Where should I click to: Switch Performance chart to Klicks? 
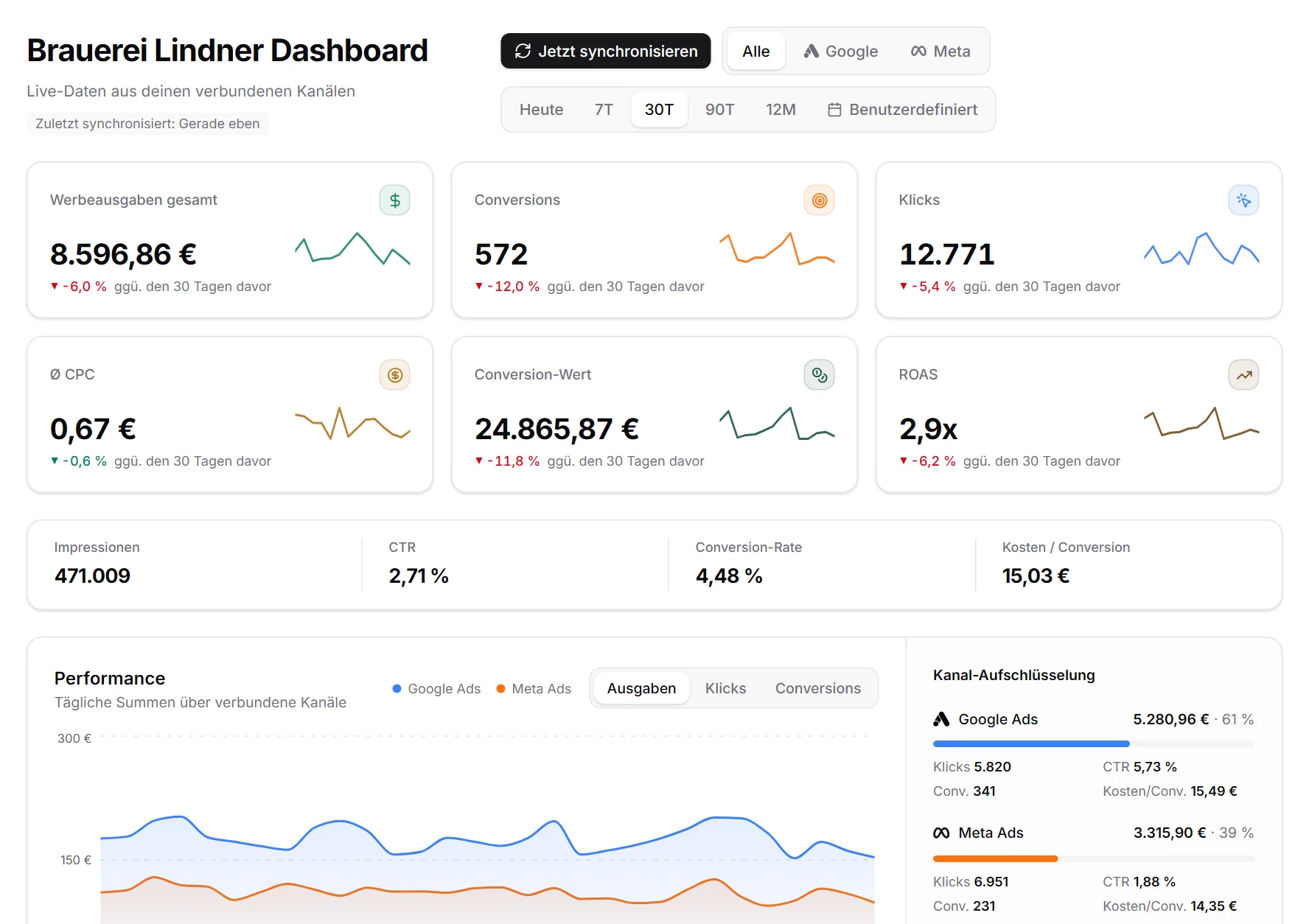pyautogui.click(x=725, y=688)
